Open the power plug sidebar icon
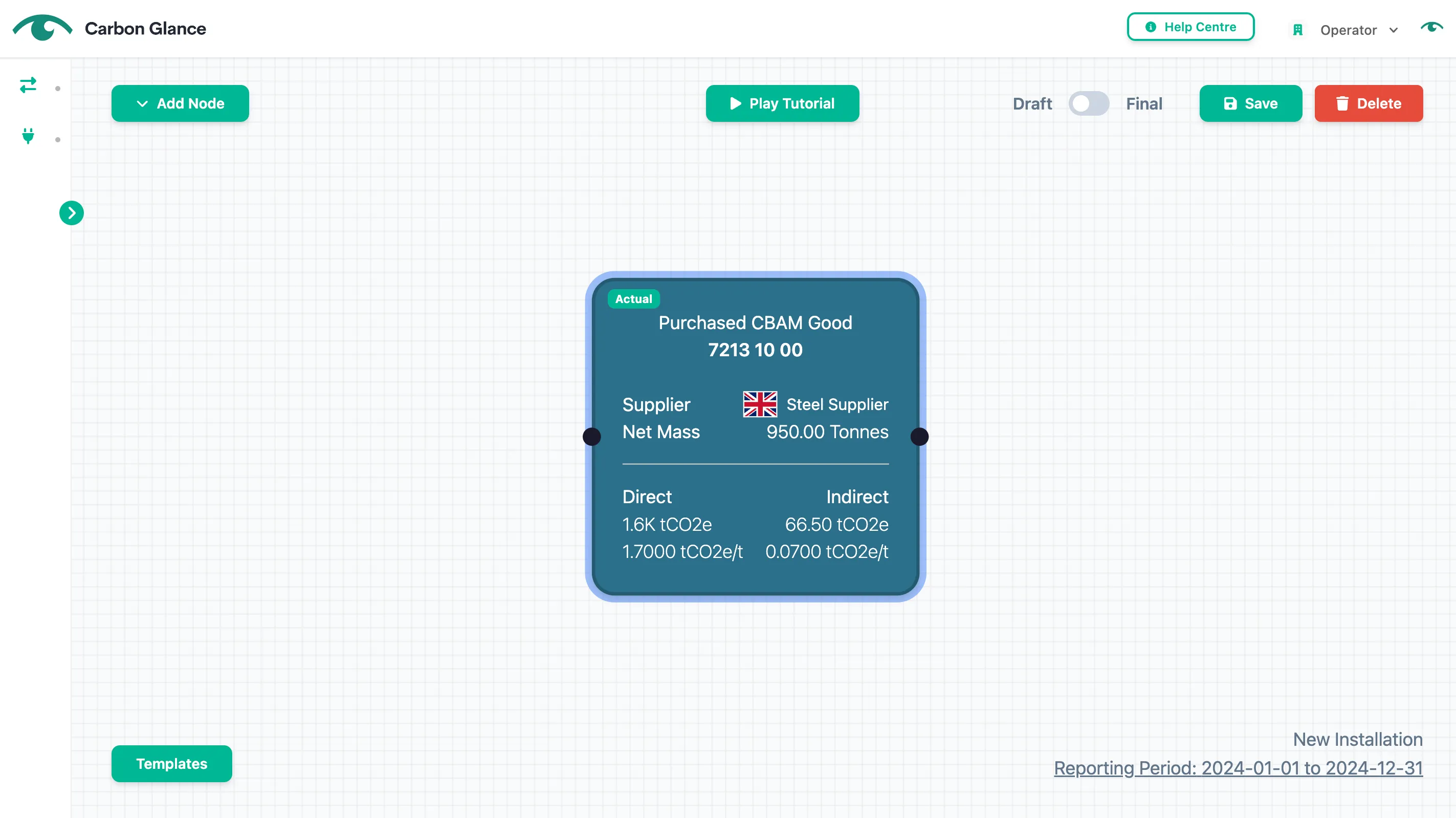 click(28, 136)
